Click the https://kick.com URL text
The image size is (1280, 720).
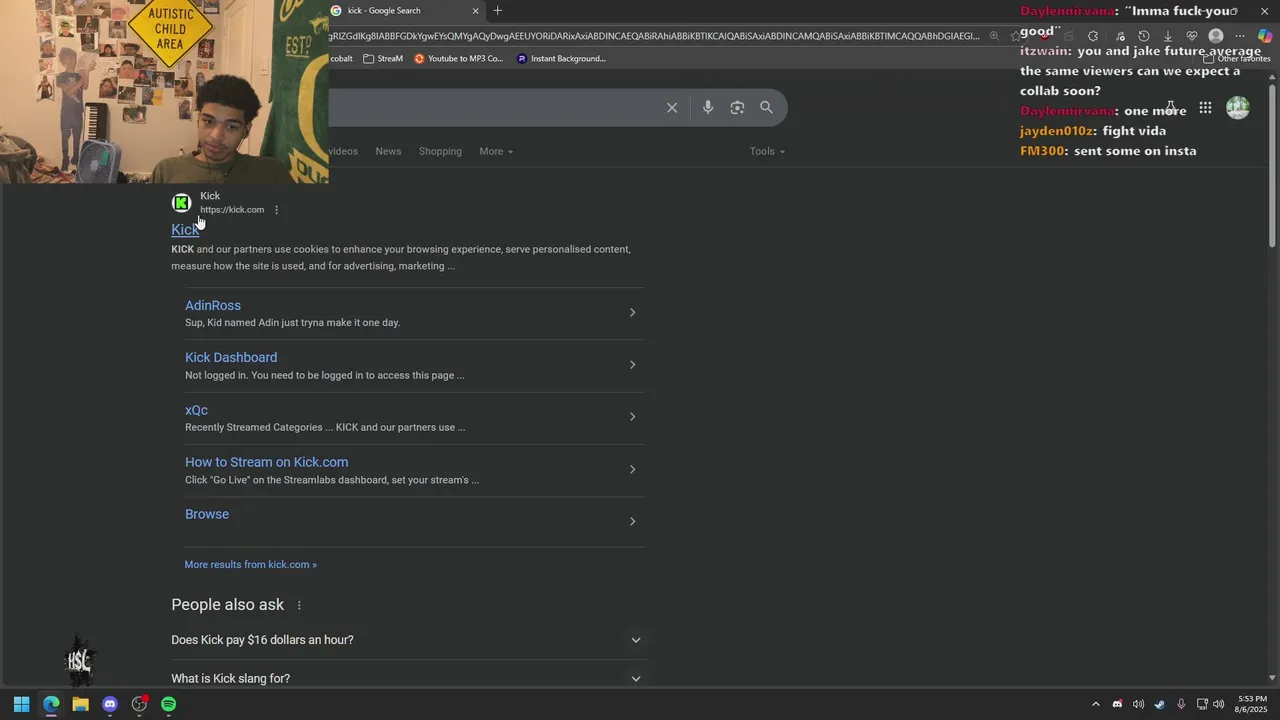232,210
